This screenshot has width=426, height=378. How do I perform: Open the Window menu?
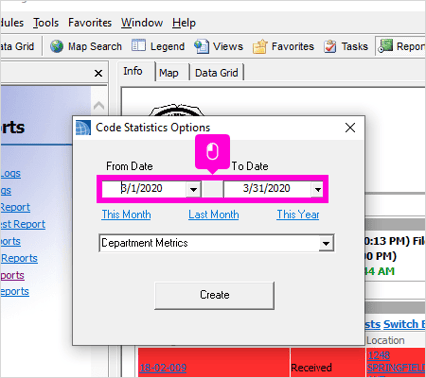tap(142, 23)
